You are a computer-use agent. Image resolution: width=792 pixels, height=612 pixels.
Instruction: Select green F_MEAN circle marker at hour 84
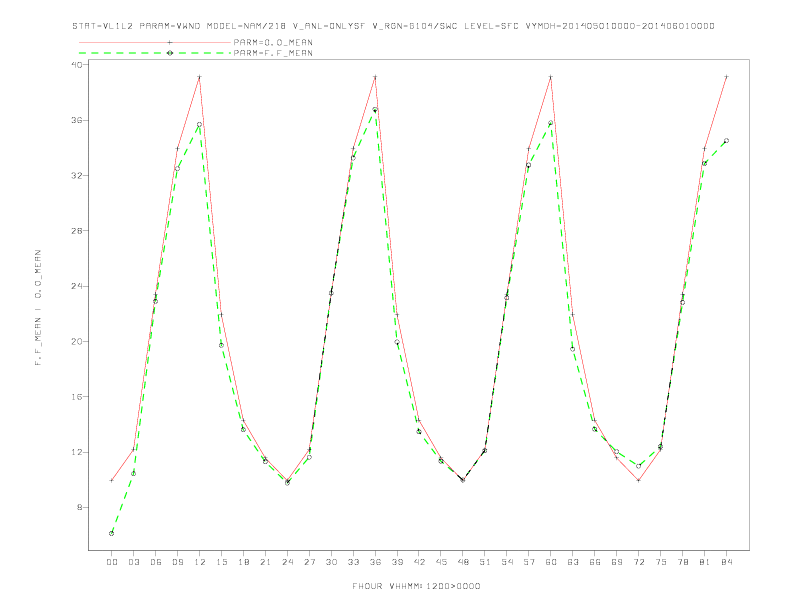[727, 141]
